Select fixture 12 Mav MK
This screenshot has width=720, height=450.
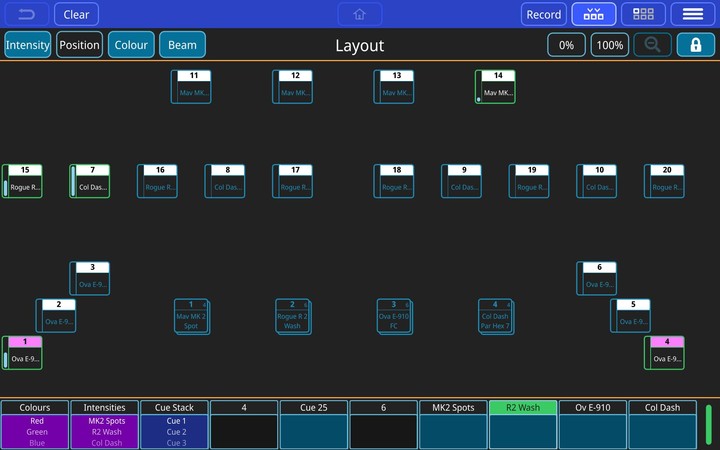click(x=292, y=87)
